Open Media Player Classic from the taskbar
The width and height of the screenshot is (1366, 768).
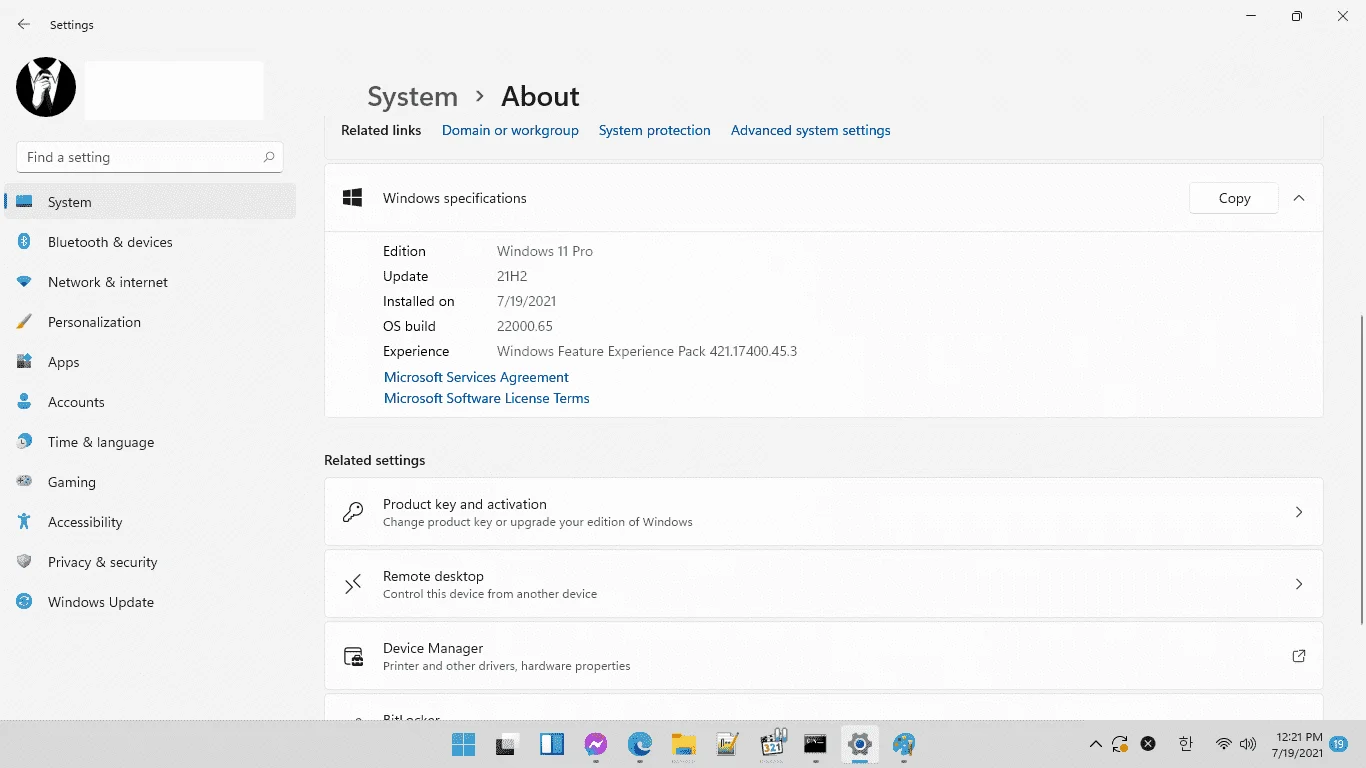[x=773, y=743]
